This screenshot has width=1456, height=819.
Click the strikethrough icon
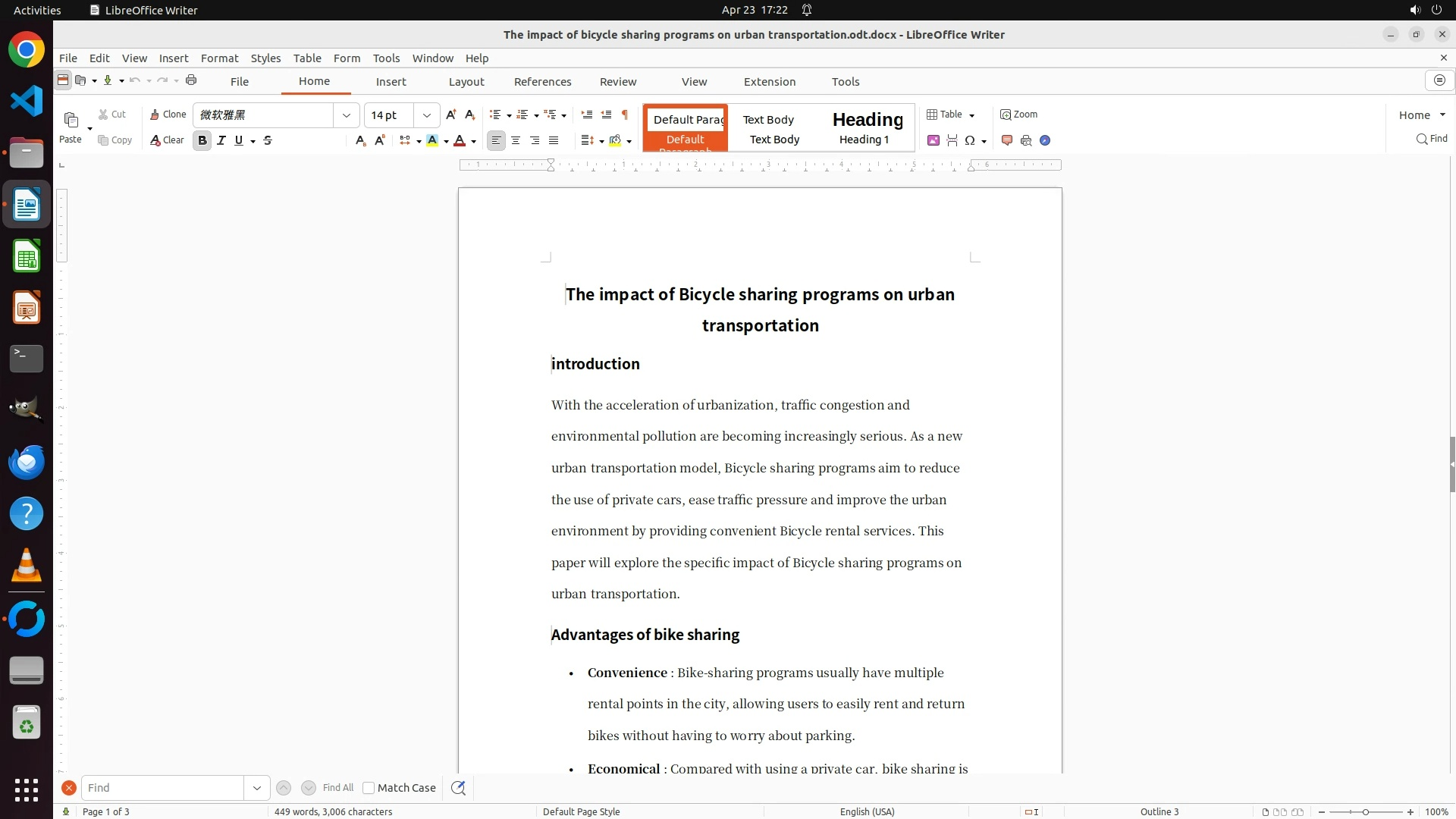pyautogui.click(x=268, y=140)
